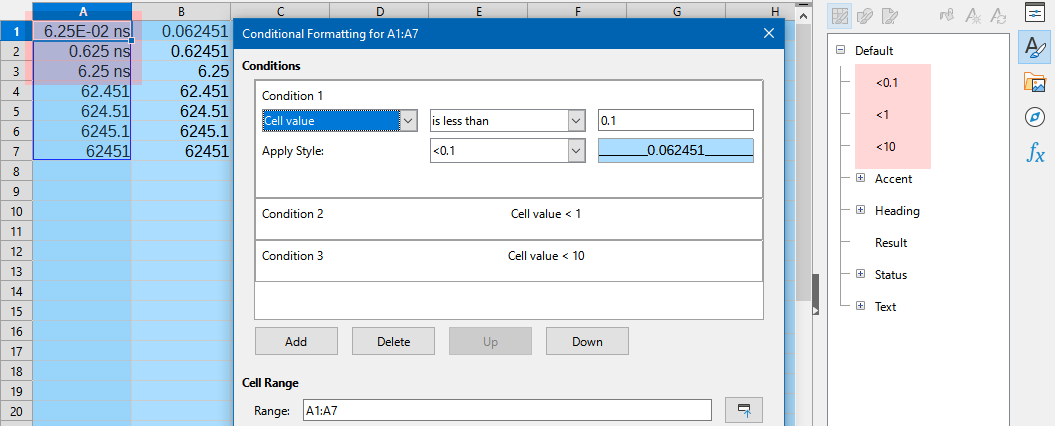1055x426 pixels.
Task: Click the Delete condition button
Action: coord(393,341)
